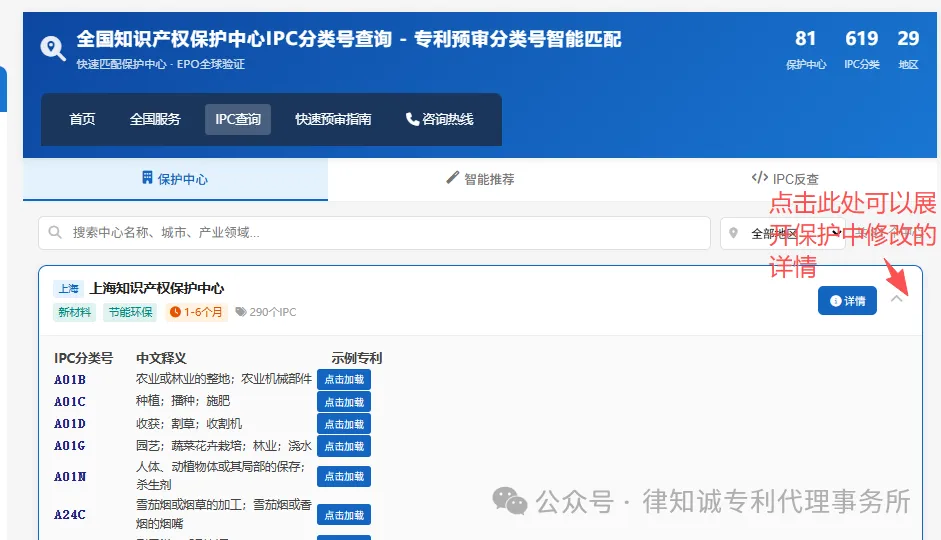Click IPC code A24C
The height and width of the screenshot is (540, 941).
[x=70, y=515]
